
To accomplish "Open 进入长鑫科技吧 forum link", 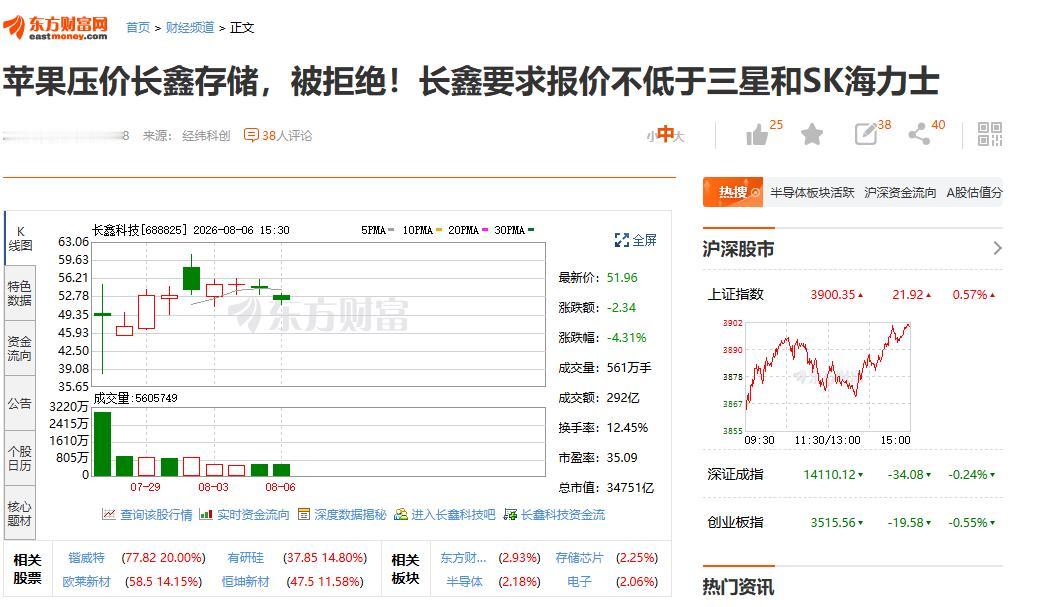I will tap(453, 514).
